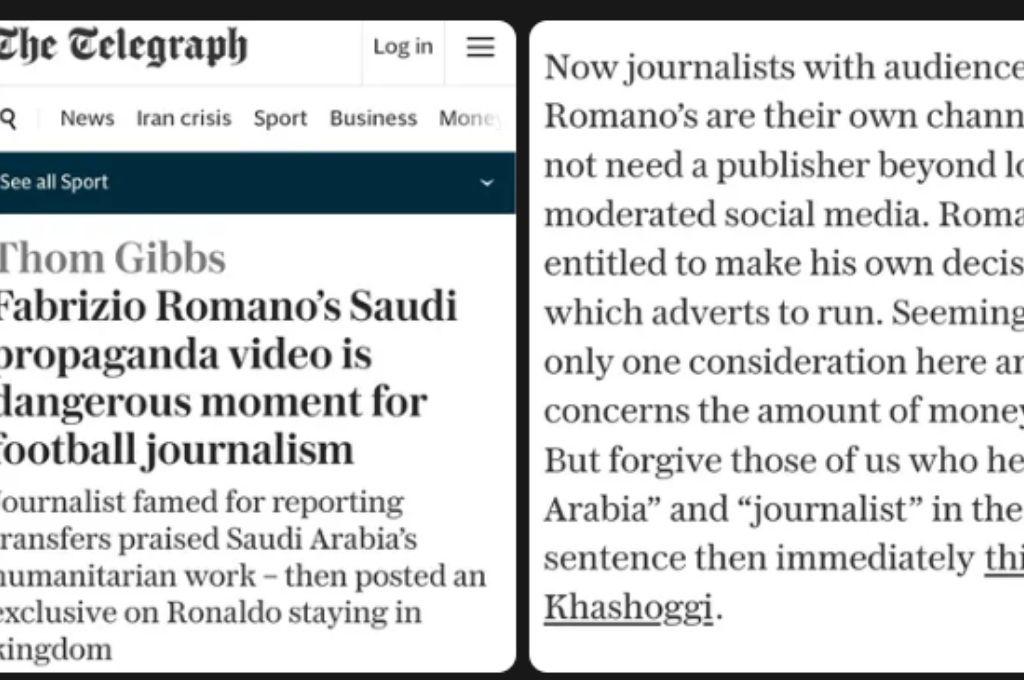This screenshot has width=1024, height=680.
Task: Open author Thom Gibbs' page
Action: coord(112,258)
